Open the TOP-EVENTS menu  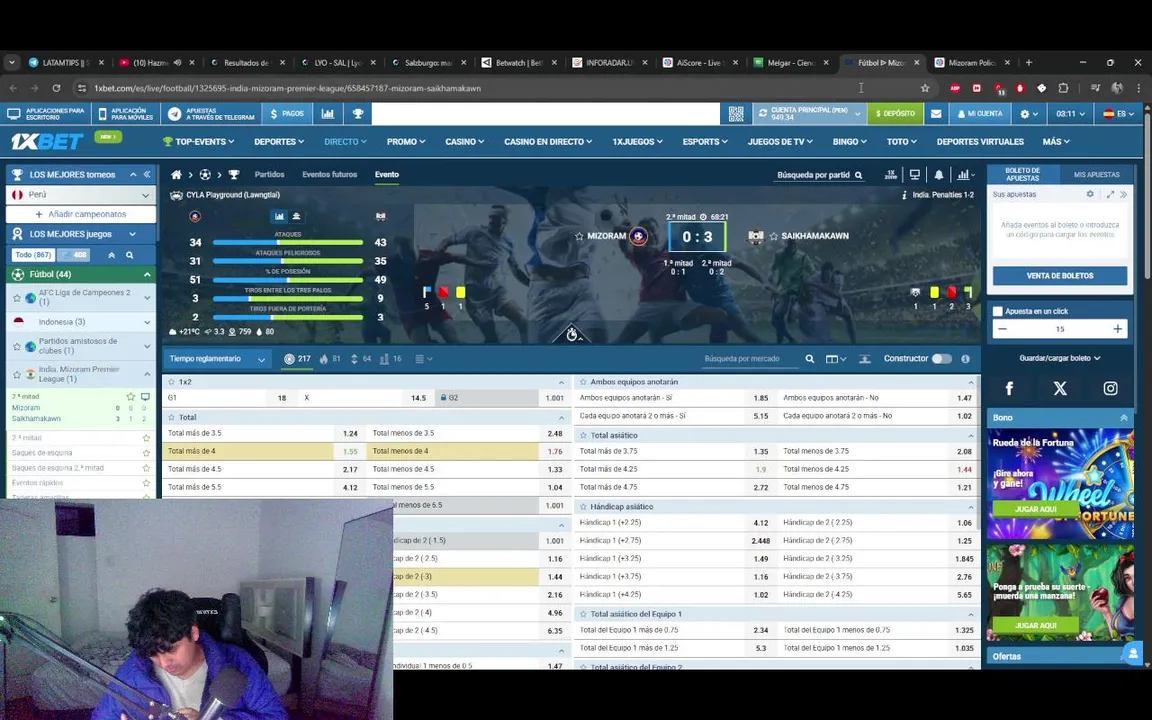coord(198,142)
